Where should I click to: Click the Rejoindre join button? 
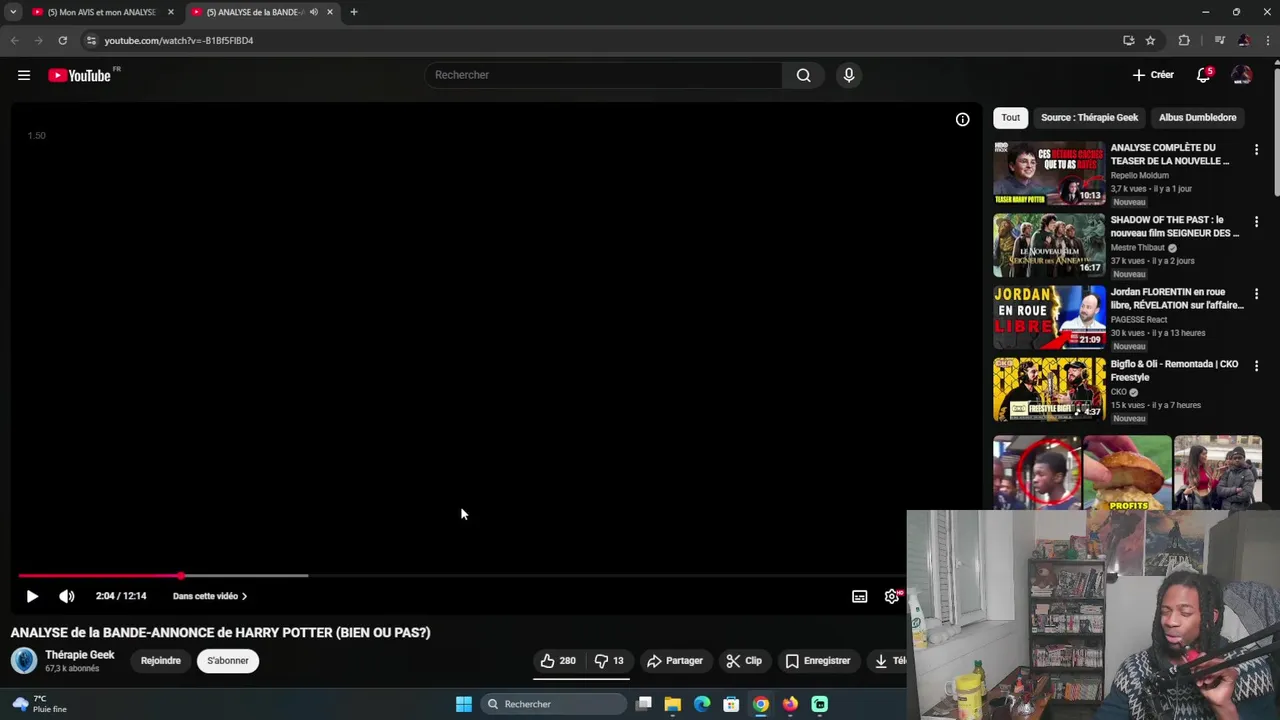coord(161,661)
